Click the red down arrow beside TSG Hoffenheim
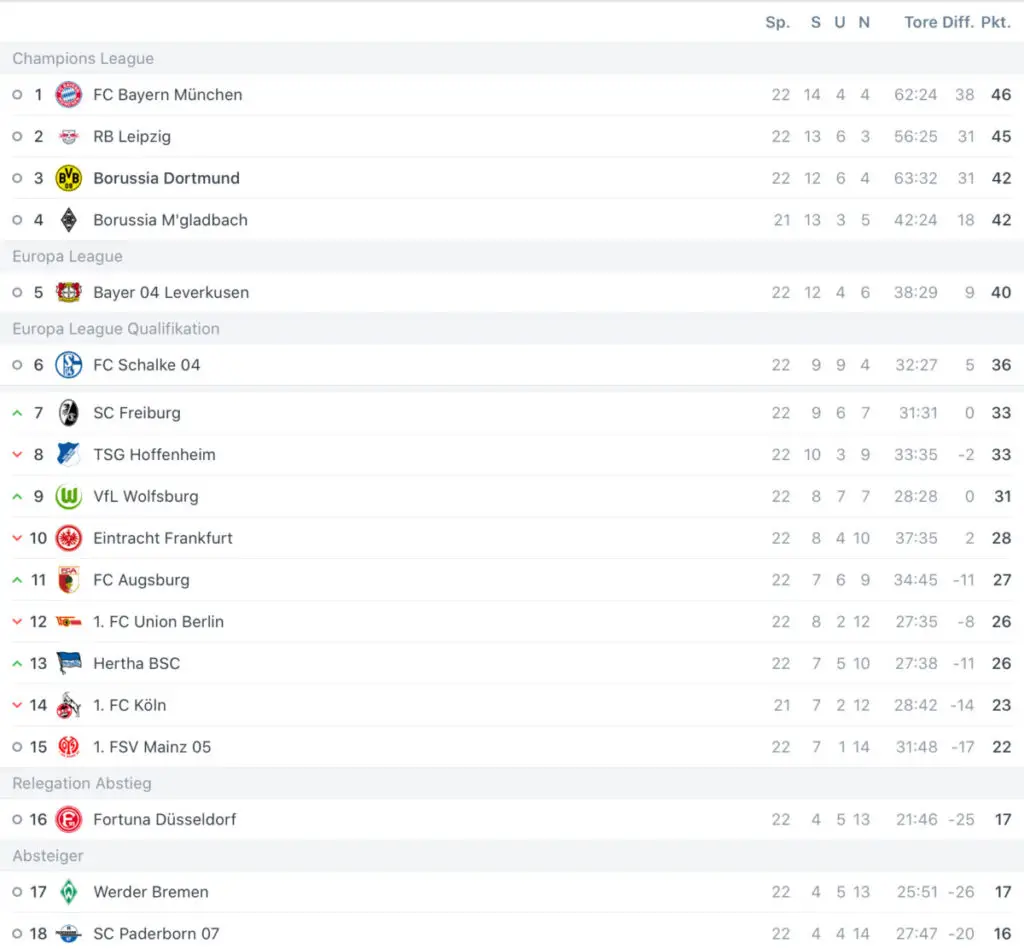This screenshot has width=1024, height=949. point(18,455)
